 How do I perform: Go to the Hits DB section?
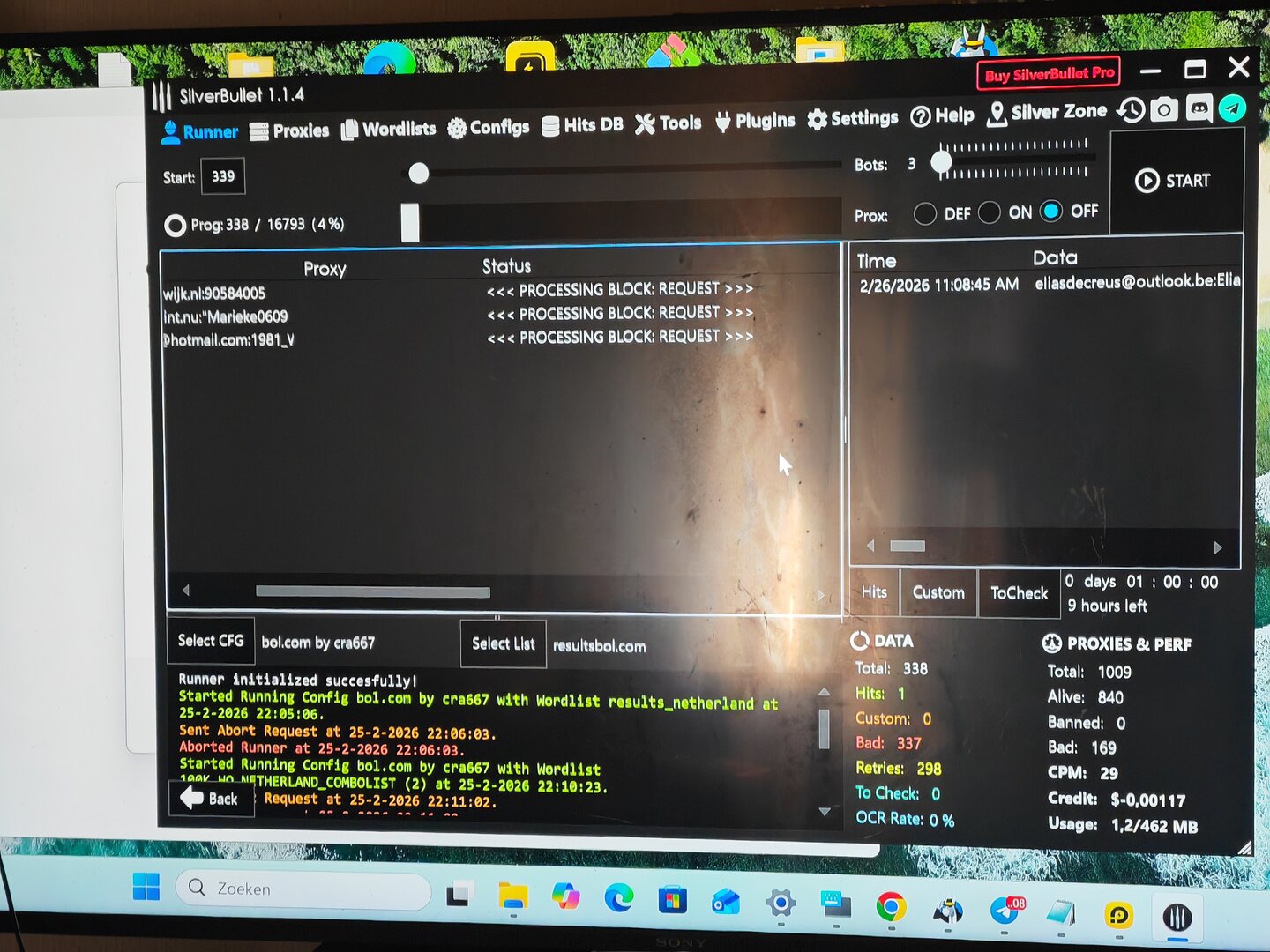point(582,125)
